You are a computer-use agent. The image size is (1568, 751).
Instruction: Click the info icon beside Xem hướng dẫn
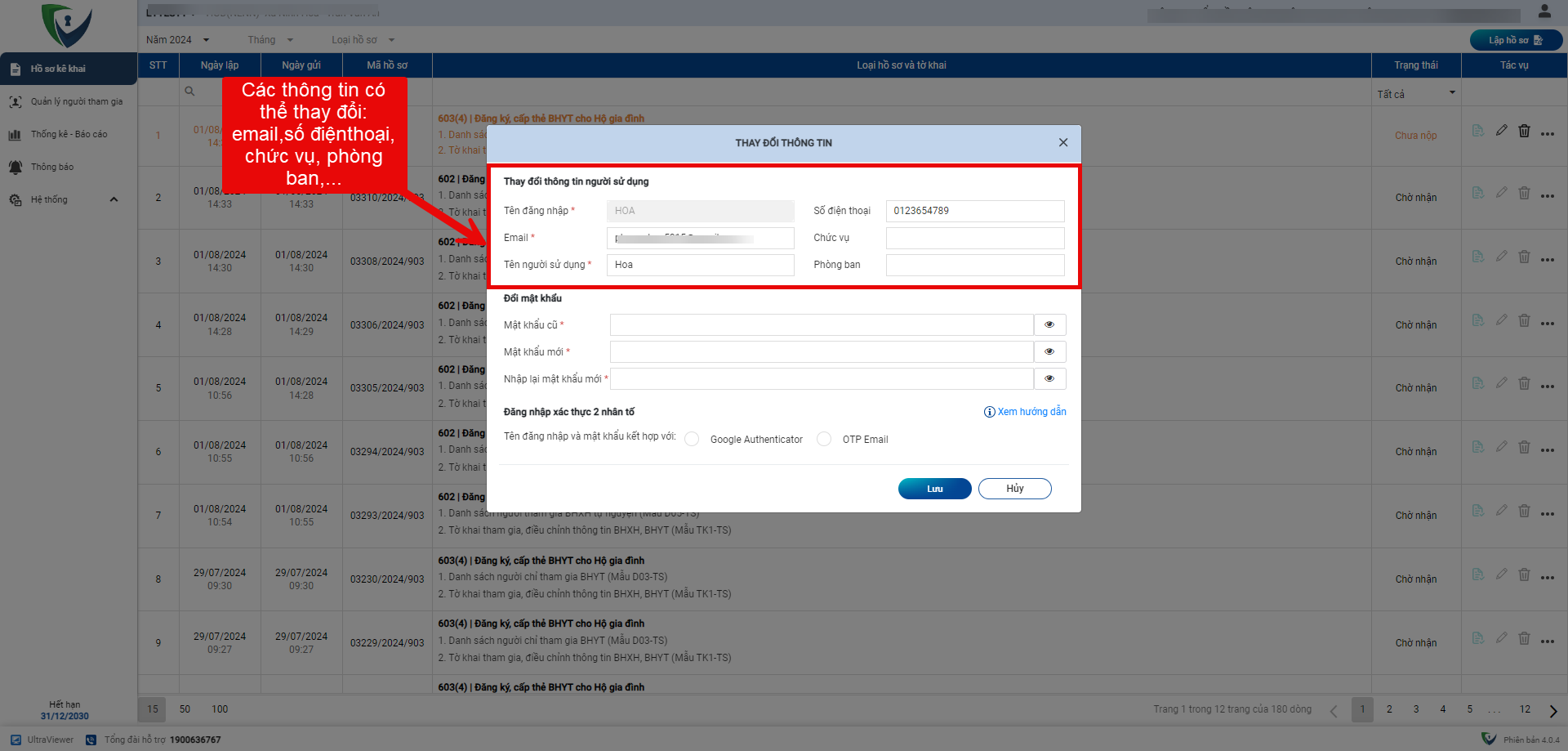point(989,412)
